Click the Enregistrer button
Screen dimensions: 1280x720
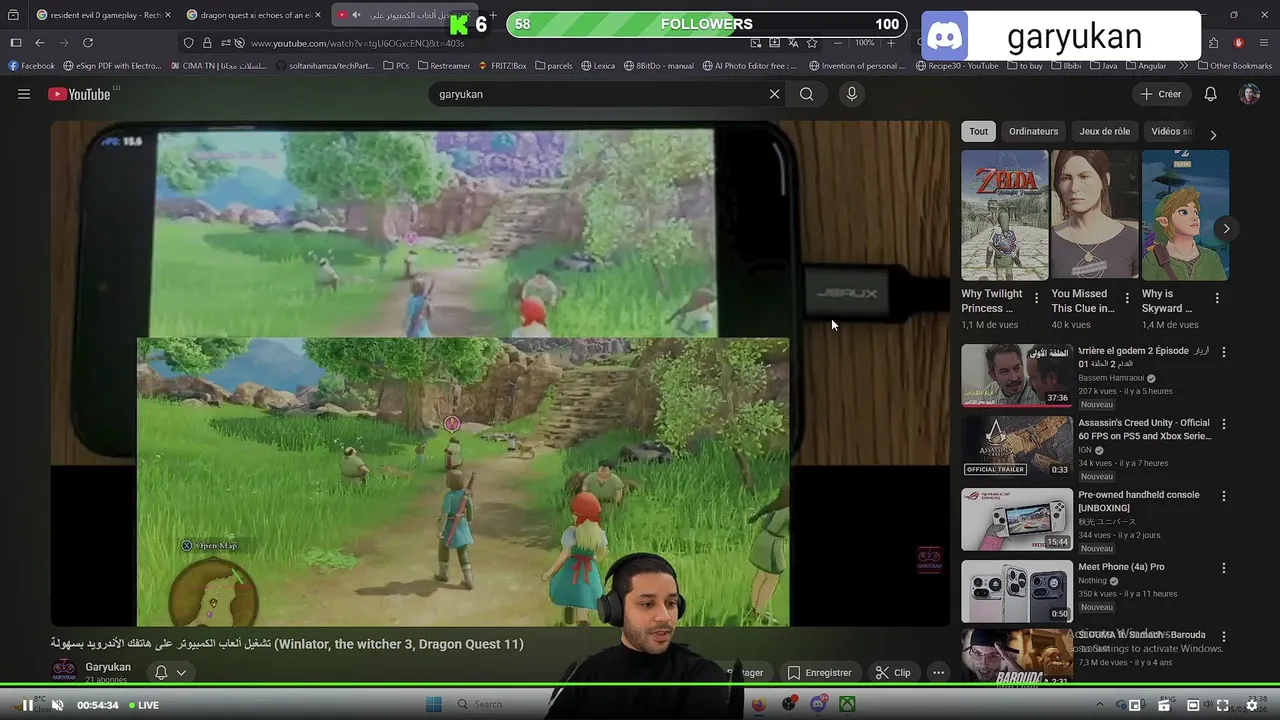pos(819,673)
